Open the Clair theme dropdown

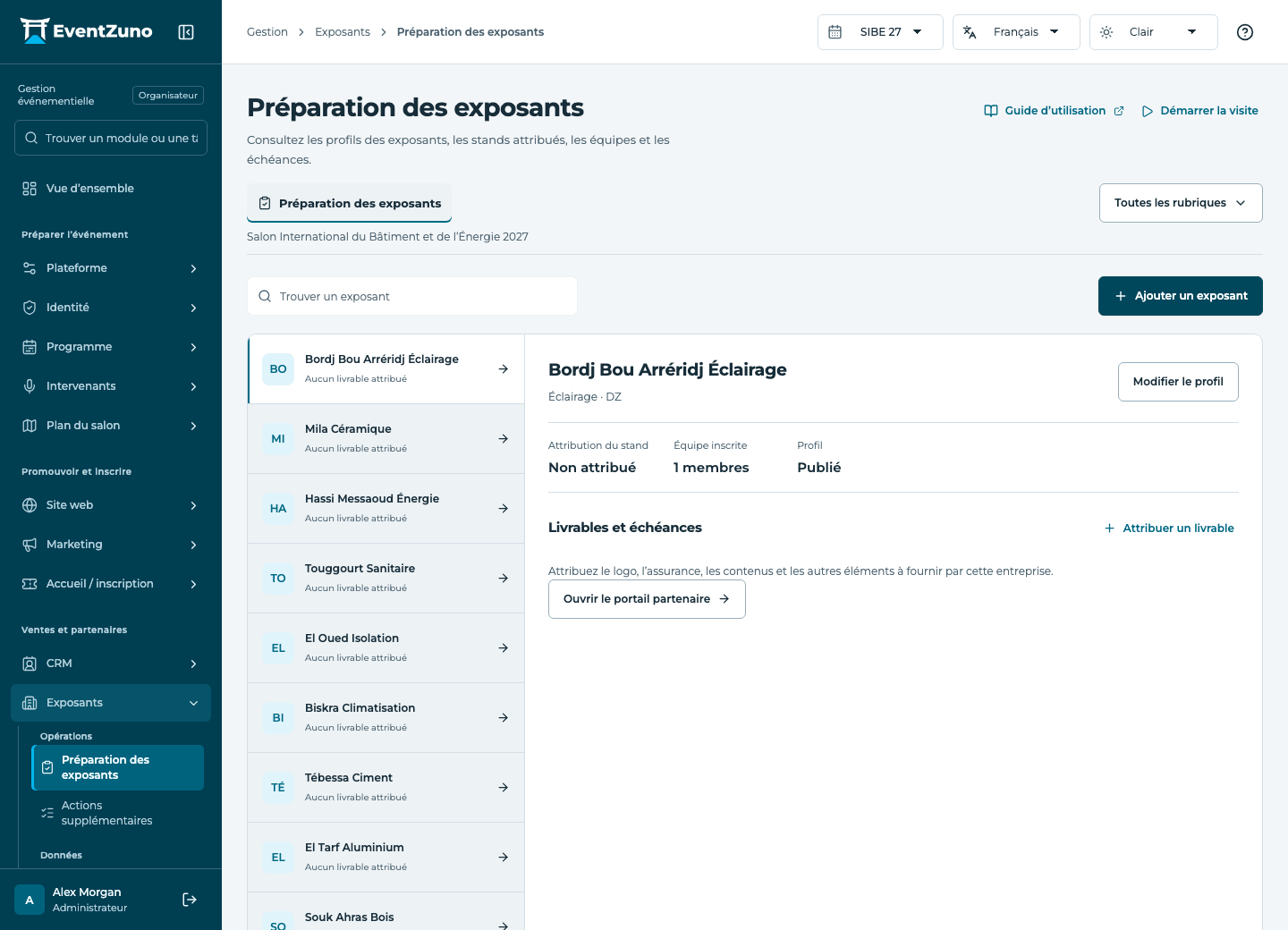(1154, 32)
